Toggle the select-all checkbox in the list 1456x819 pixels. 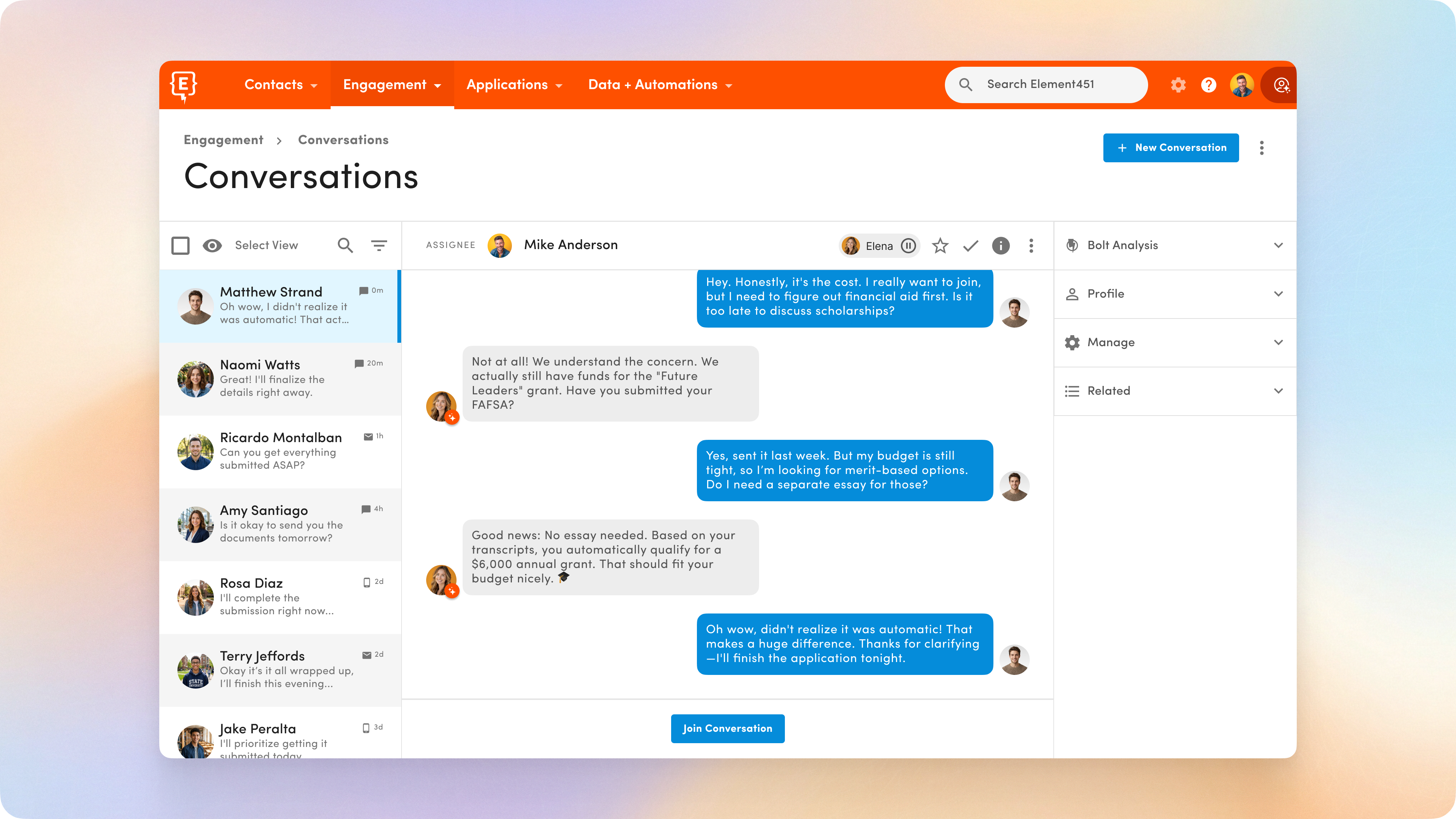(x=180, y=245)
